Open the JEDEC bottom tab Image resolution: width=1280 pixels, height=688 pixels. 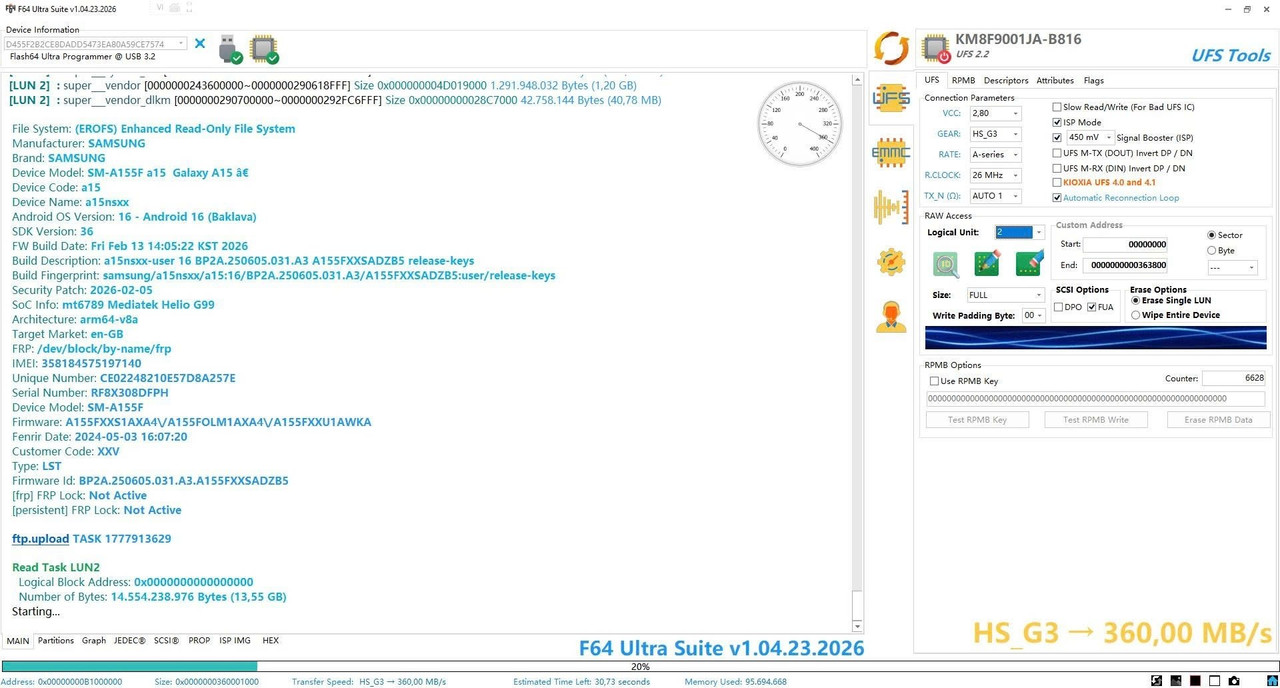point(130,640)
